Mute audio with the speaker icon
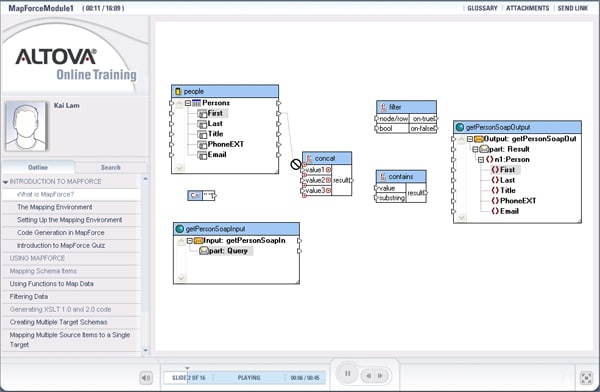The width and height of the screenshot is (600, 392). (x=146, y=378)
